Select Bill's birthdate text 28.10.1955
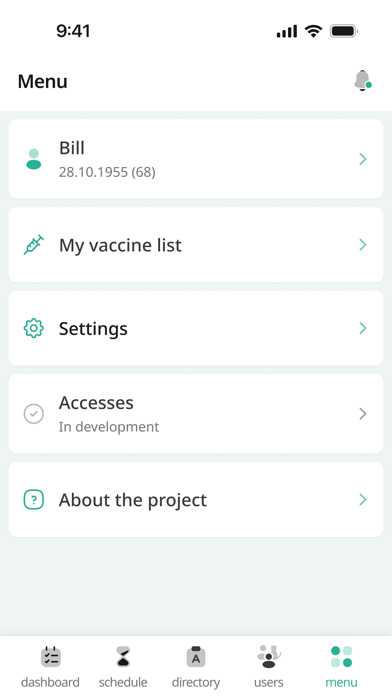Screen dimensions: 392x696 (93, 172)
